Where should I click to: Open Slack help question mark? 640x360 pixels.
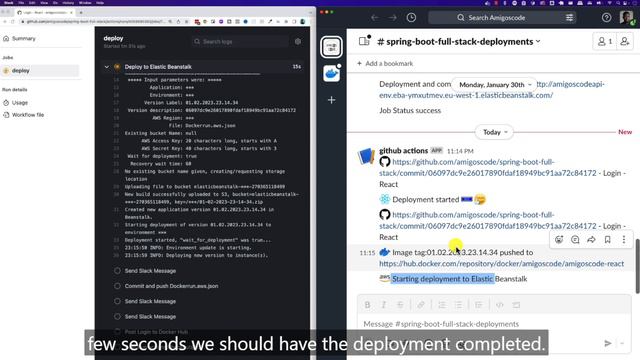point(607,18)
